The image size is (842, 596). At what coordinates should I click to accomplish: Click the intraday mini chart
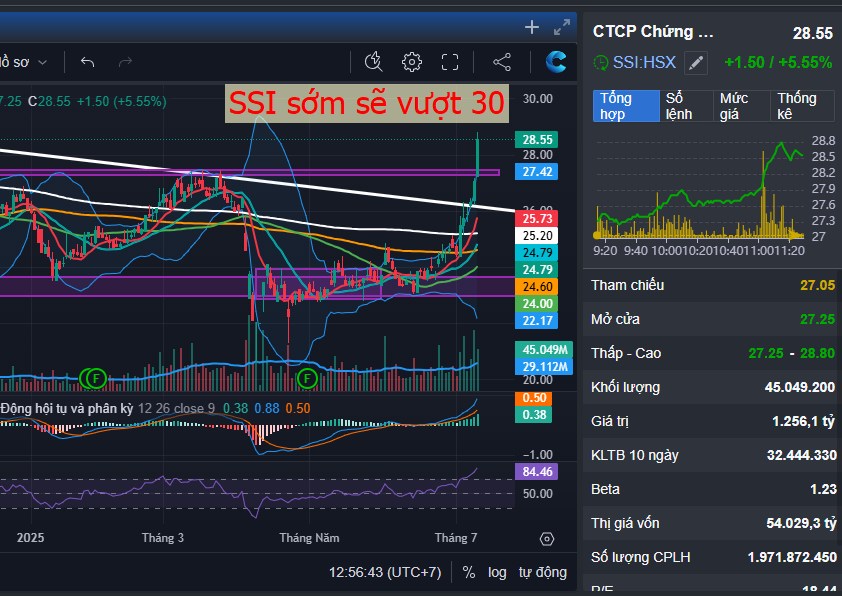701,188
